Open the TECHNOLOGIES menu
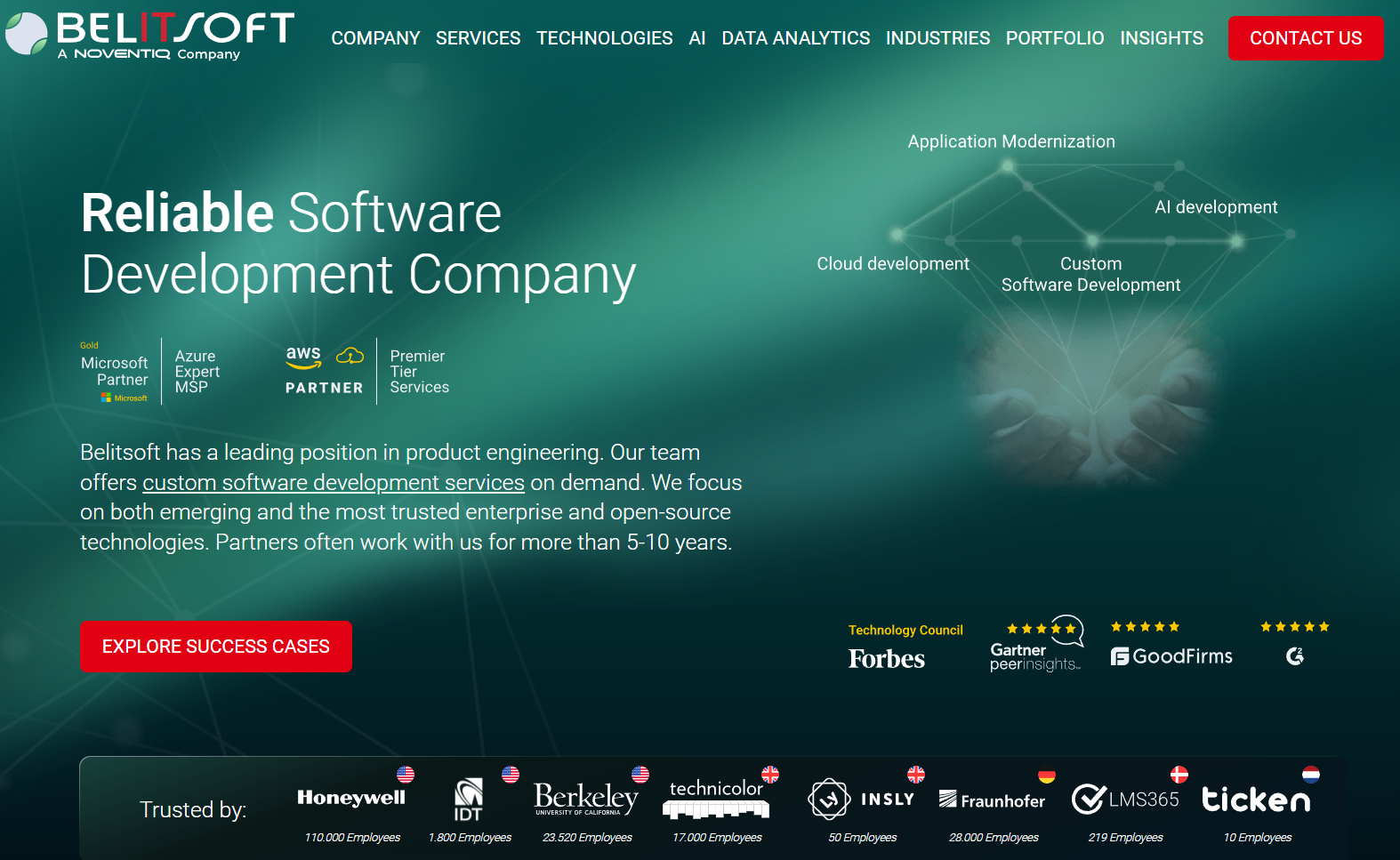The image size is (1400, 860). click(604, 38)
